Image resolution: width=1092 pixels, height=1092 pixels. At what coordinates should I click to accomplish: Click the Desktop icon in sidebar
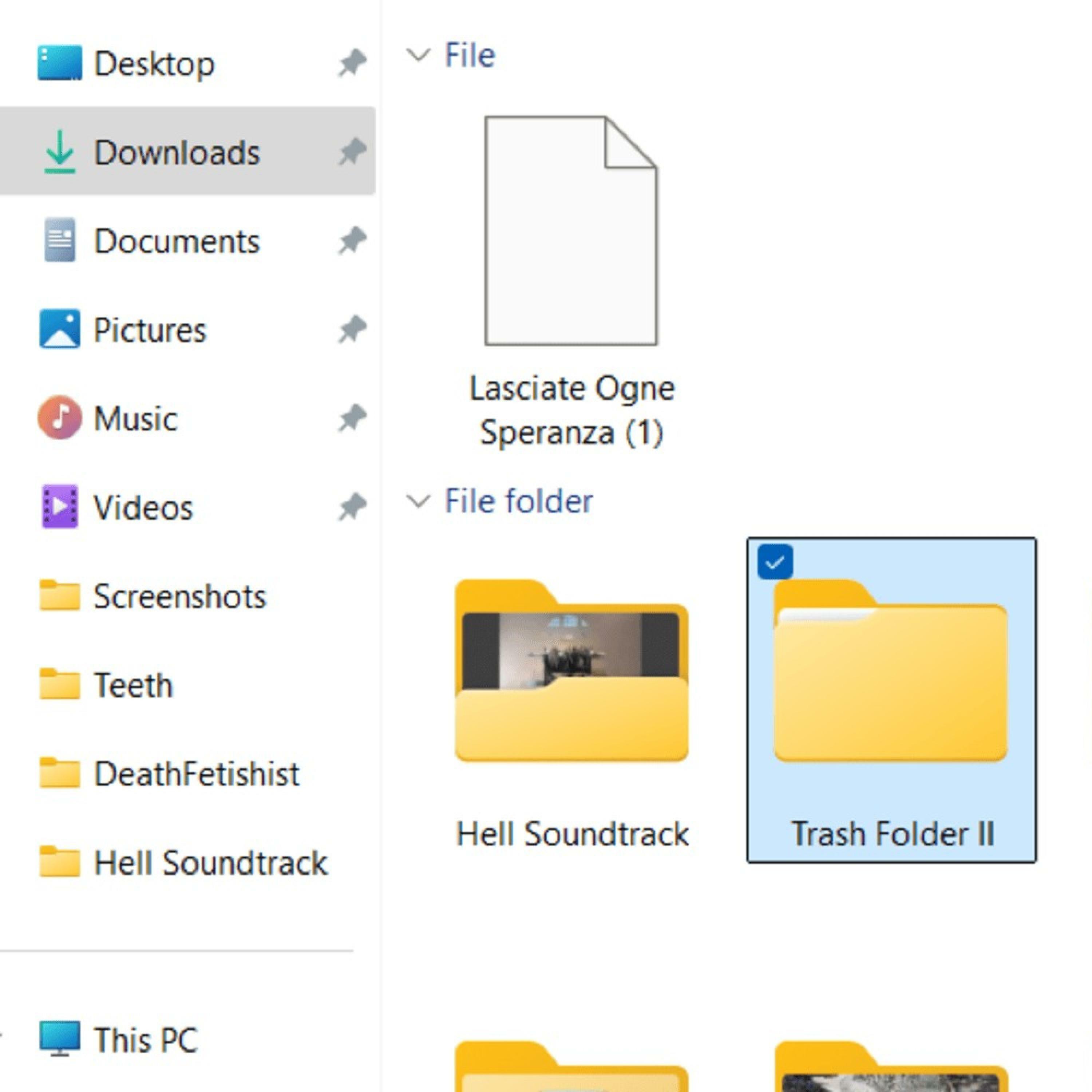[59, 63]
